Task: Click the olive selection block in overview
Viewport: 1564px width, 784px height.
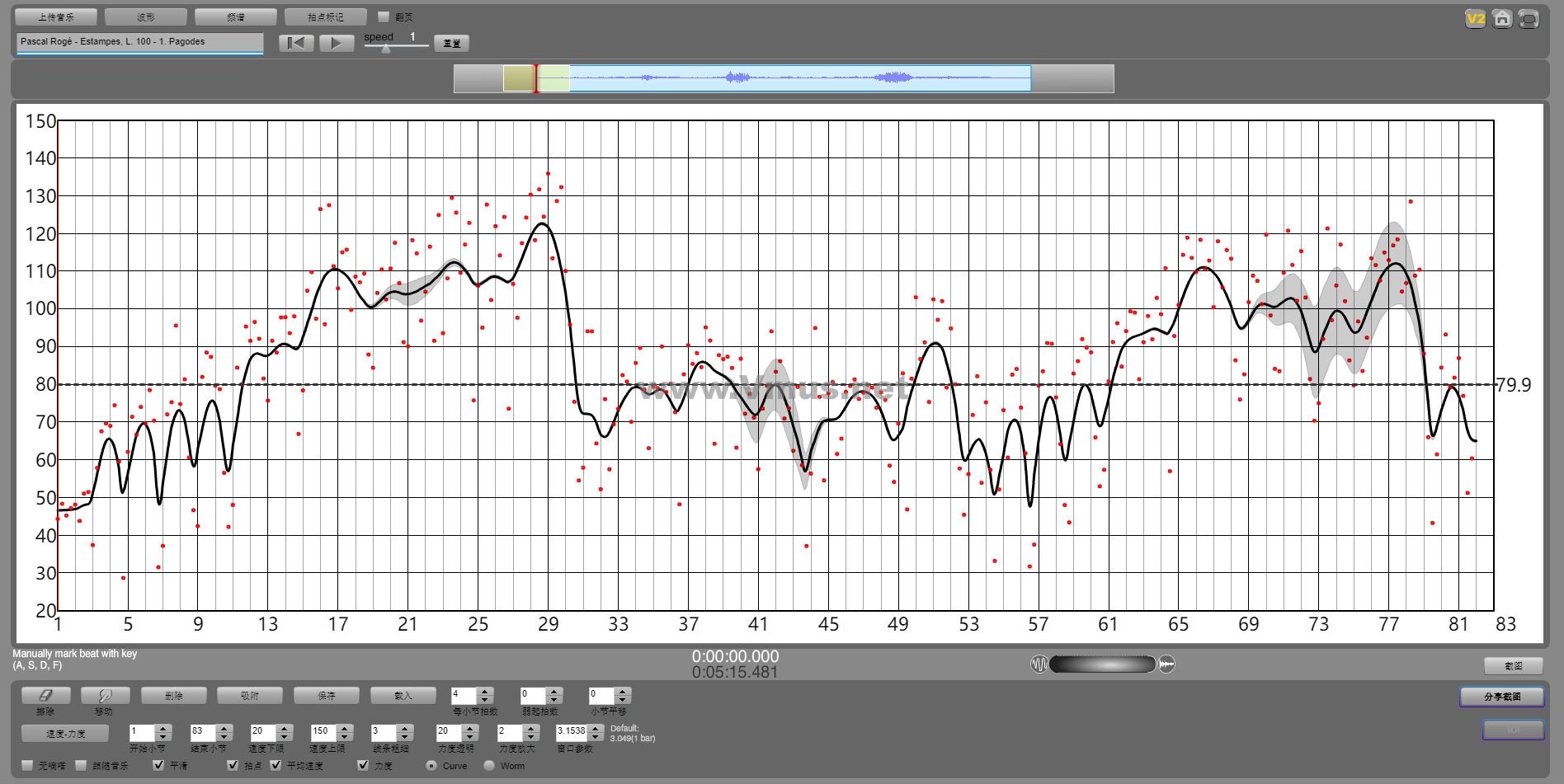Action: pyautogui.click(x=519, y=78)
